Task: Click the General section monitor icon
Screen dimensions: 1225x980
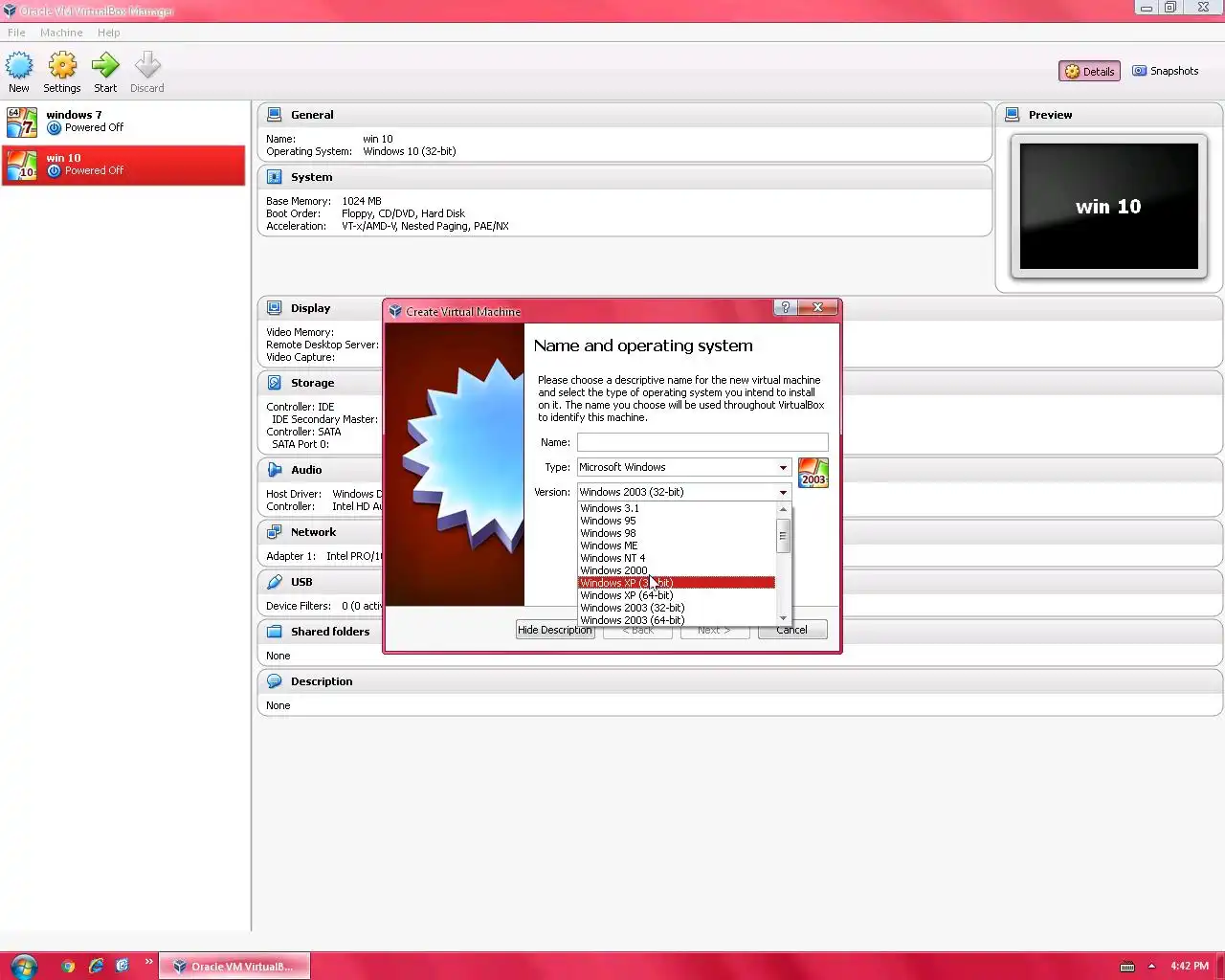Action: (275, 115)
